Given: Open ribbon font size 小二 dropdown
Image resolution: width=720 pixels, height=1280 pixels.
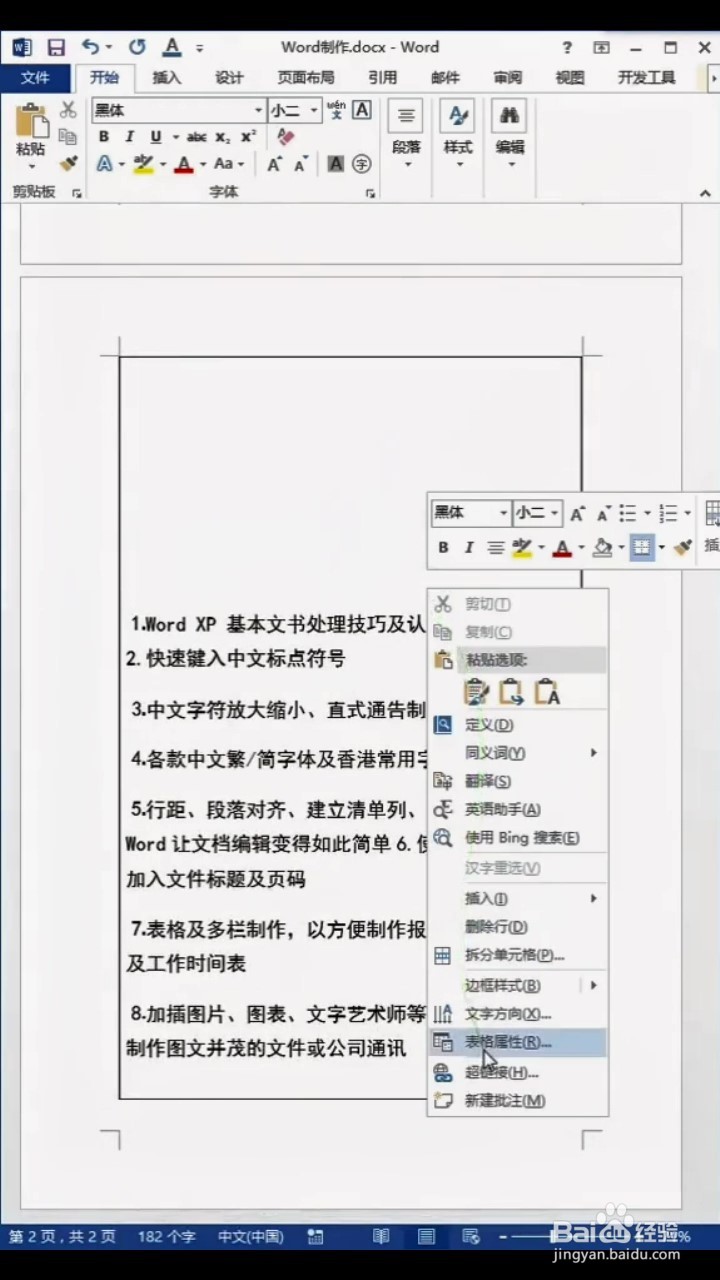Looking at the screenshot, I should coord(314,110).
